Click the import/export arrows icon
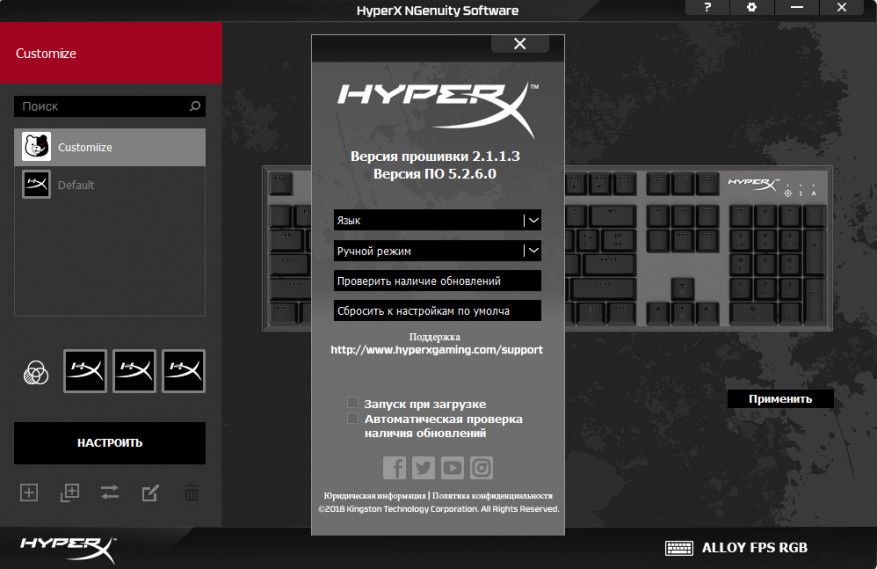This screenshot has height=569, width=877. coord(110,492)
